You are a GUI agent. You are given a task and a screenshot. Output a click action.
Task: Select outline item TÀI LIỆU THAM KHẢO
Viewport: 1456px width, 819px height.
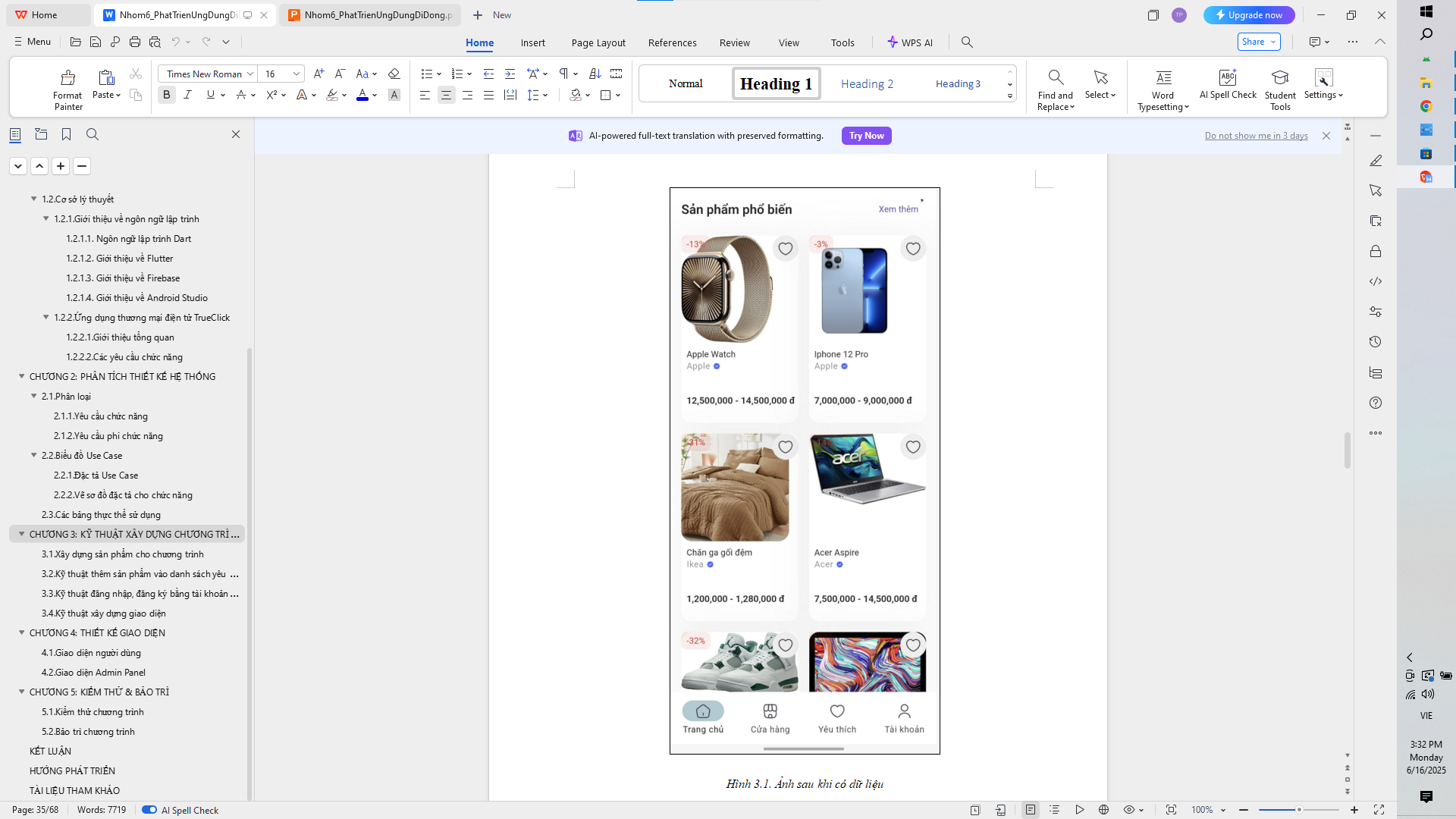[74, 790]
